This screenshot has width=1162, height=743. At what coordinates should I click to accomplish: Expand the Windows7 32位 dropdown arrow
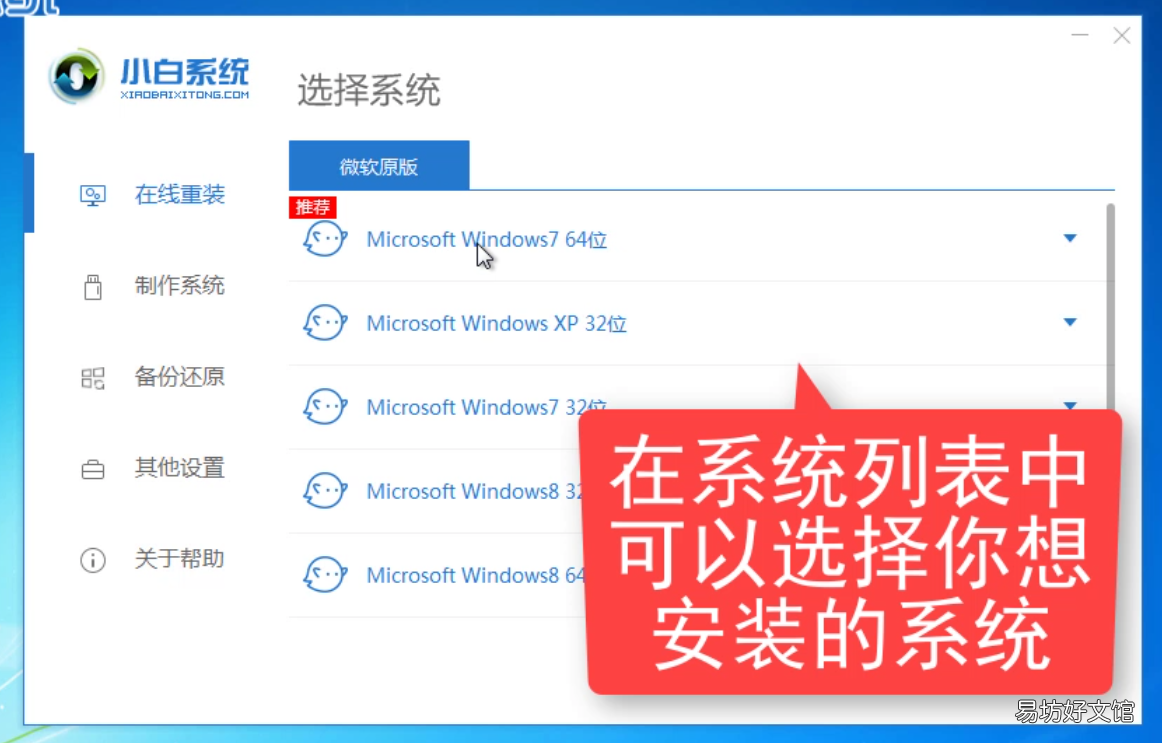(1069, 405)
